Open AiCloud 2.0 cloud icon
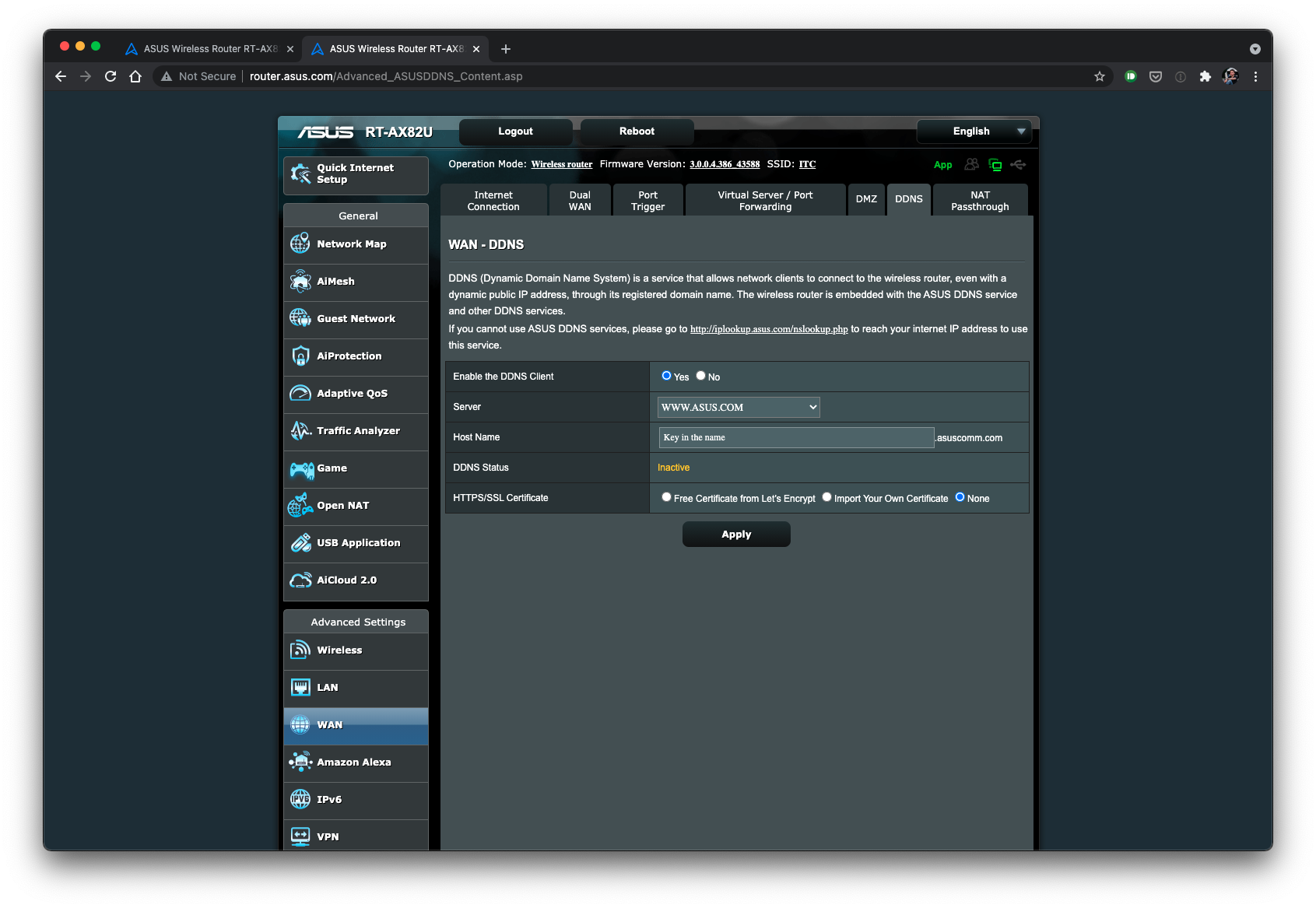Image resolution: width=1316 pixels, height=908 pixels. [300, 580]
